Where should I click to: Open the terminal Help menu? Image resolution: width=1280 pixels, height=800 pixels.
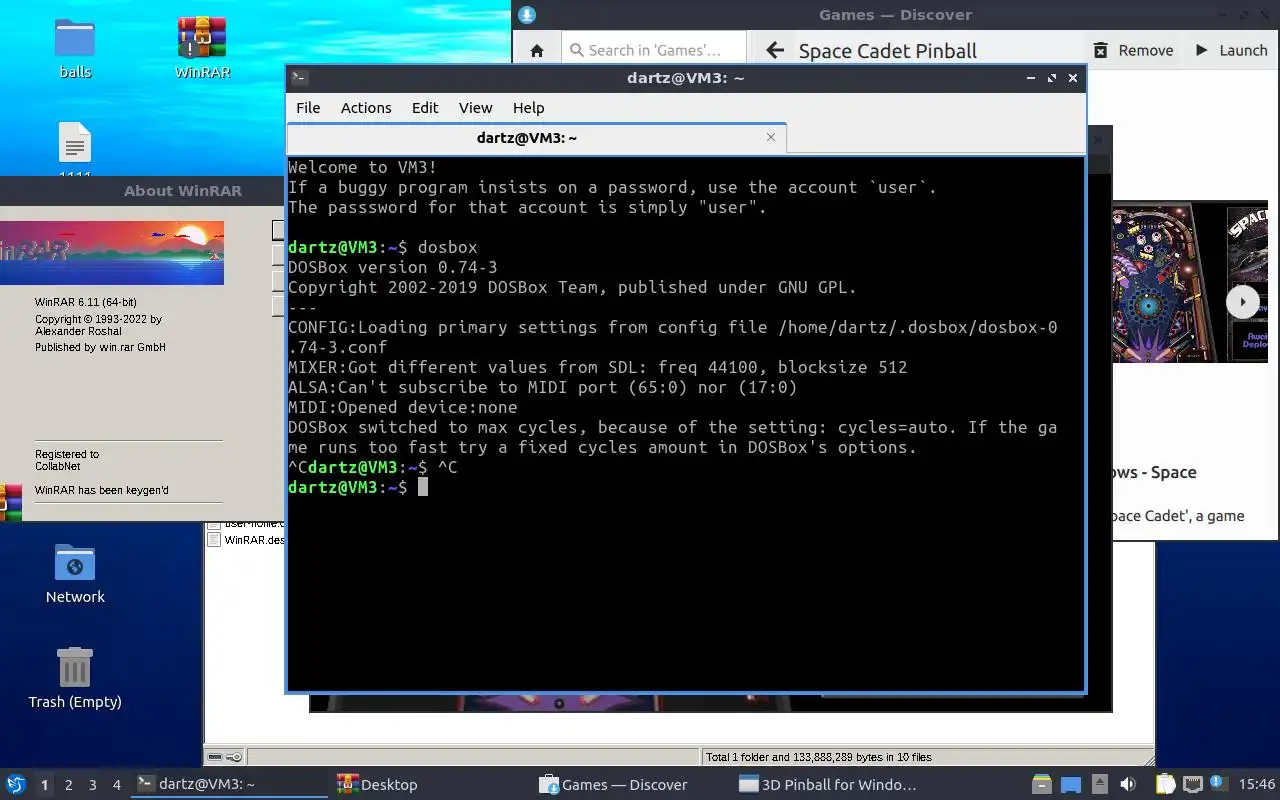pos(528,107)
